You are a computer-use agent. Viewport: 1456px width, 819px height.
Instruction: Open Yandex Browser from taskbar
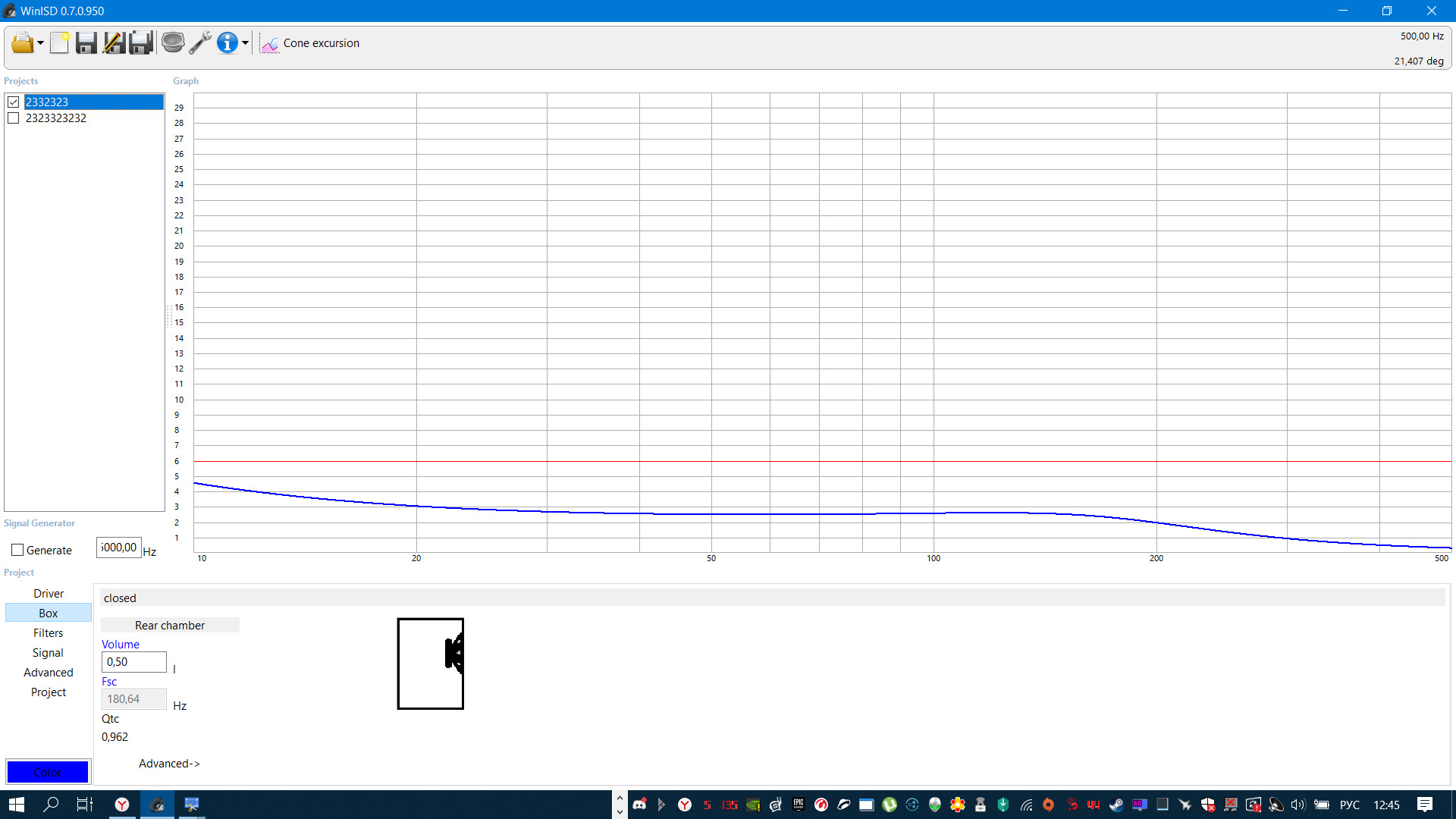point(121,805)
